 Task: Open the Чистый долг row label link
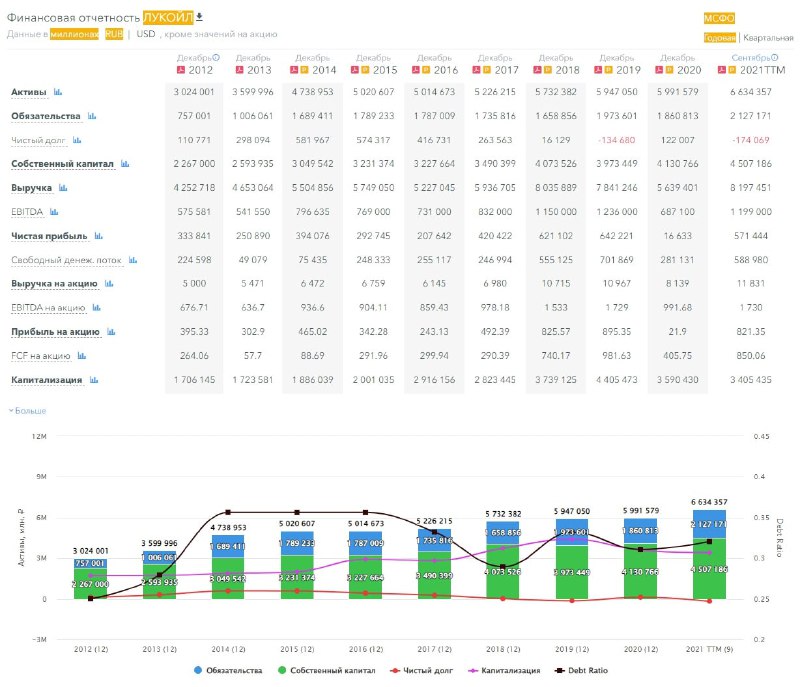(x=38, y=140)
